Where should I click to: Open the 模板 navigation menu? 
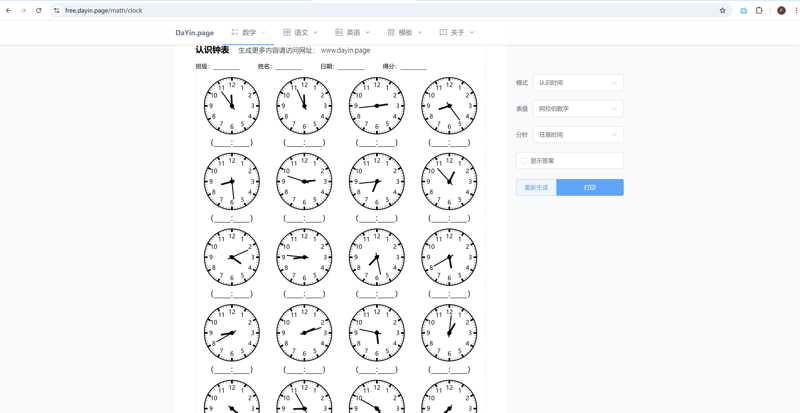coord(405,33)
